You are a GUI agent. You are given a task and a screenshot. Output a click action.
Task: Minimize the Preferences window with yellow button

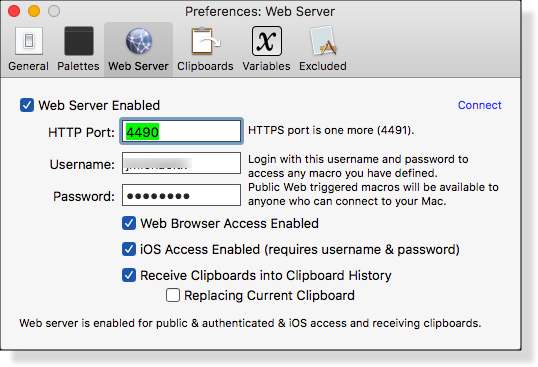pos(34,11)
